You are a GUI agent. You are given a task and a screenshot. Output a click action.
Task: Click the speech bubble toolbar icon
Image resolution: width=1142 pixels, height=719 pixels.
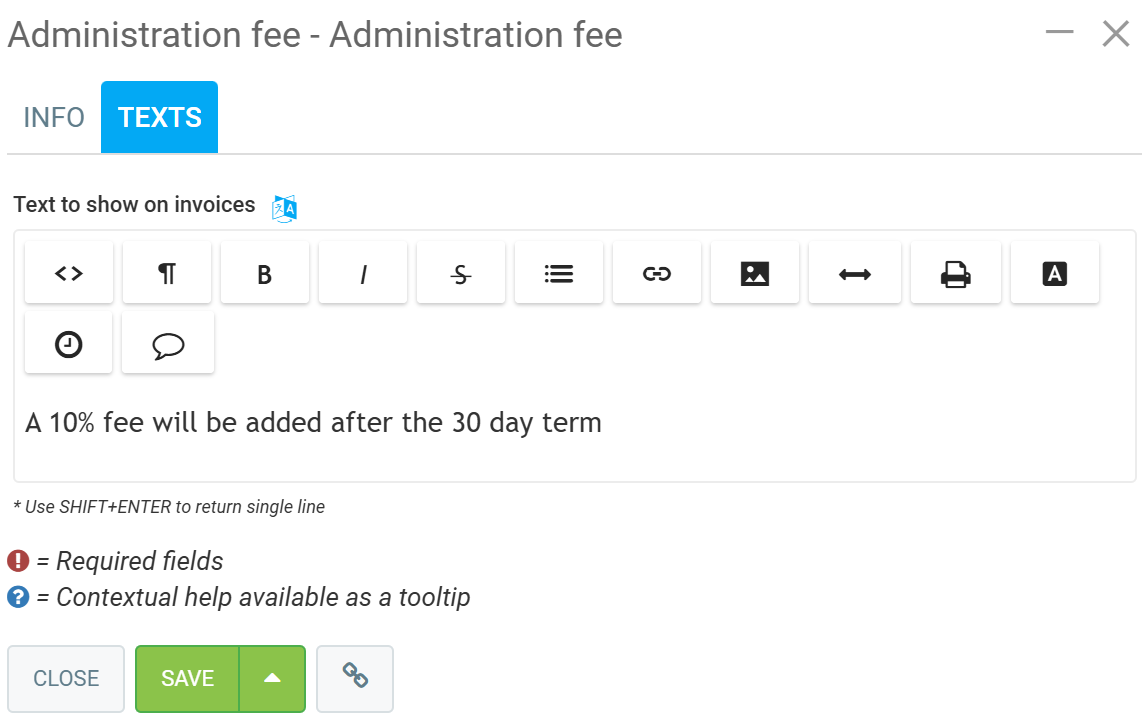coord(168,344)
